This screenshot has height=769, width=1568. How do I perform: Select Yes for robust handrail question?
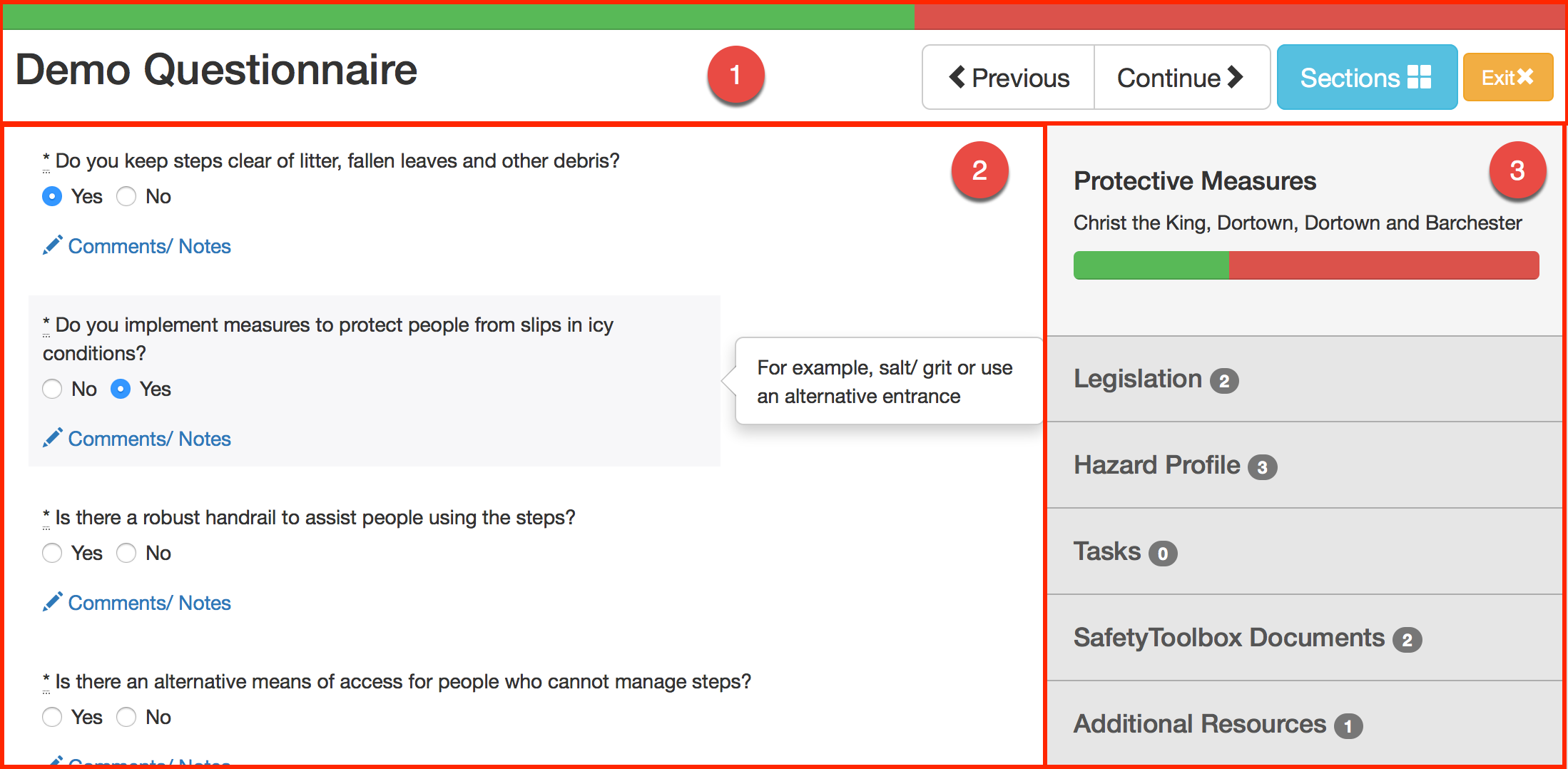pos(52,553)
